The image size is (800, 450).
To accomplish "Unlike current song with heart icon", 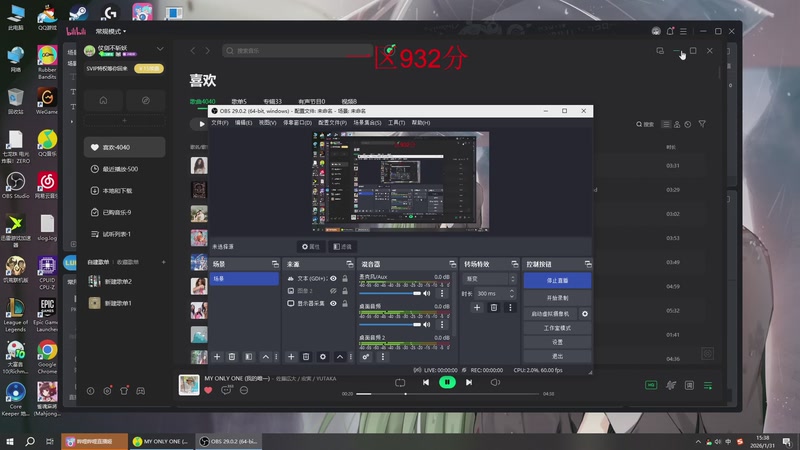I will coord(208,390).
